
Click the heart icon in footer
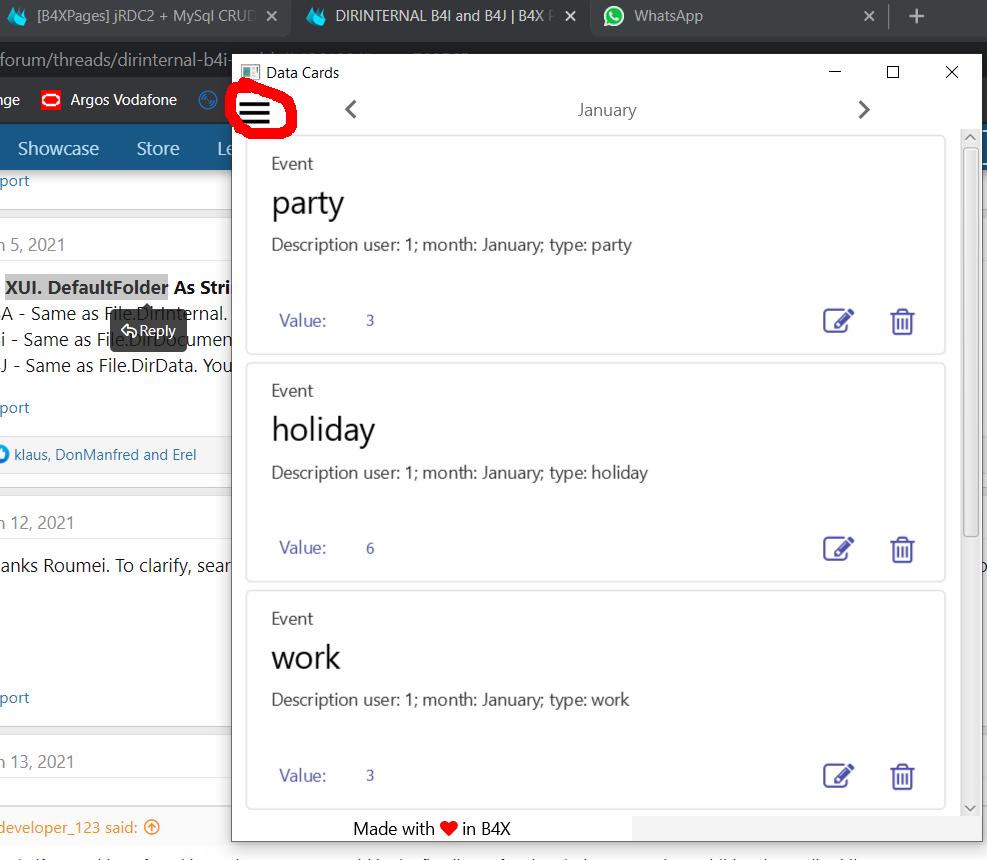(449, 829)
